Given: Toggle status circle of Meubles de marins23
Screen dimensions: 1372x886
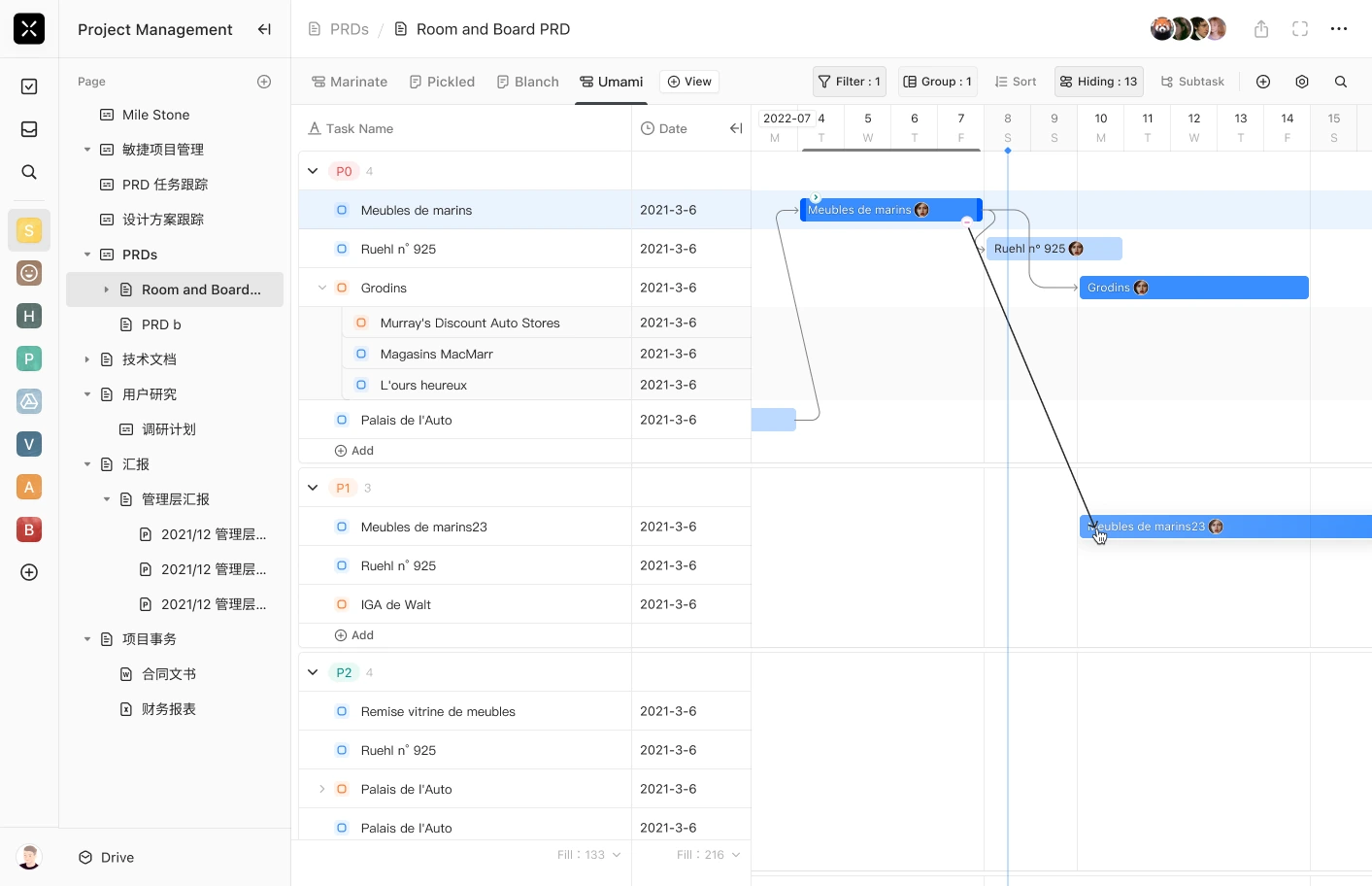Looking at the screenshot, I should [x=342, y=527].
